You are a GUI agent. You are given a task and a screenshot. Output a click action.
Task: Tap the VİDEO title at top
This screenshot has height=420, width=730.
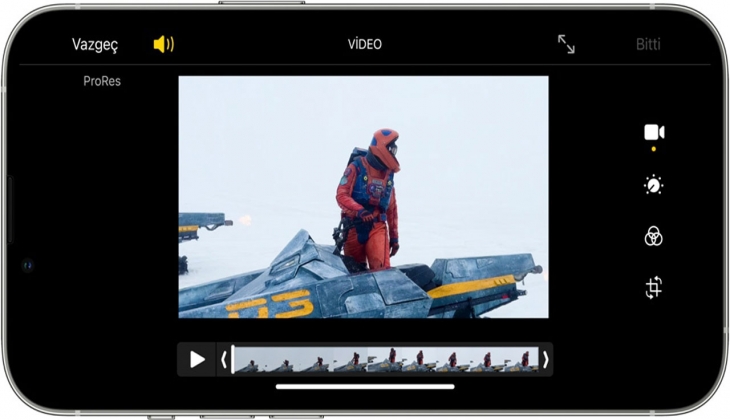click(364, 44)
